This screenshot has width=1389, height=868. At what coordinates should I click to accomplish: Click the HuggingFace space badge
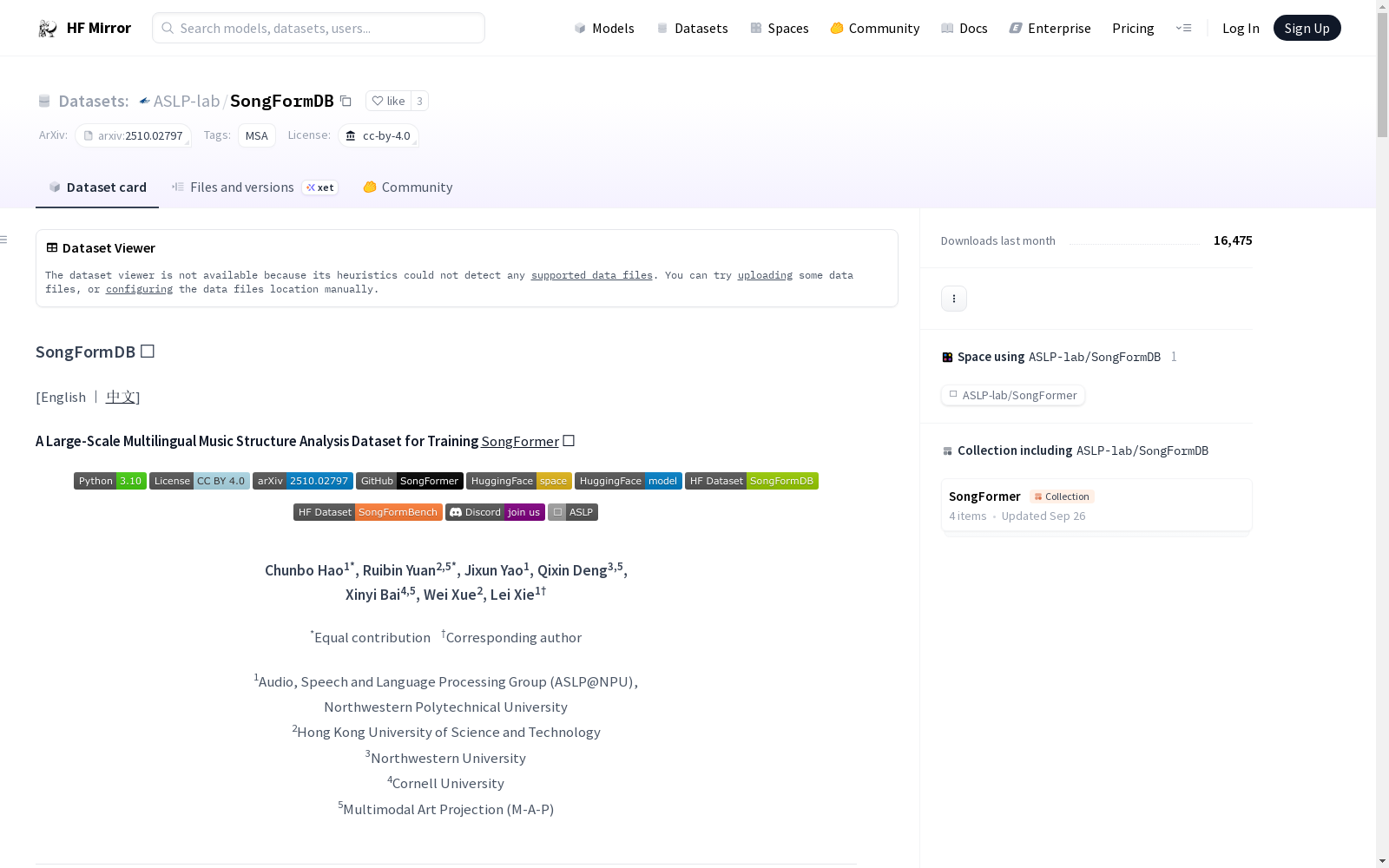coord(519,481)
